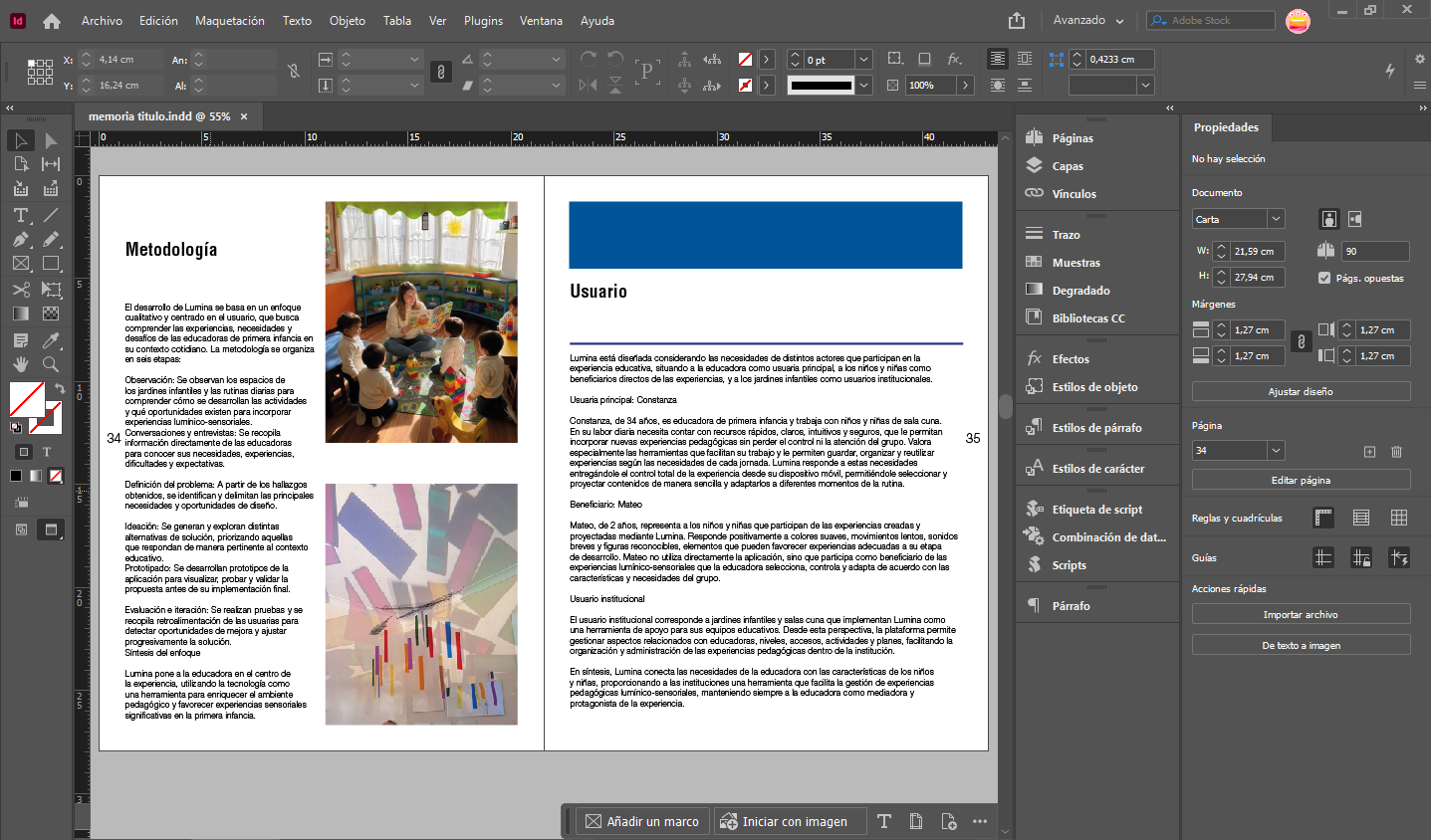Viewport: 1431px width, 840px height.
Task: Toggle show document grid icon
Action: coord(1399,518)
